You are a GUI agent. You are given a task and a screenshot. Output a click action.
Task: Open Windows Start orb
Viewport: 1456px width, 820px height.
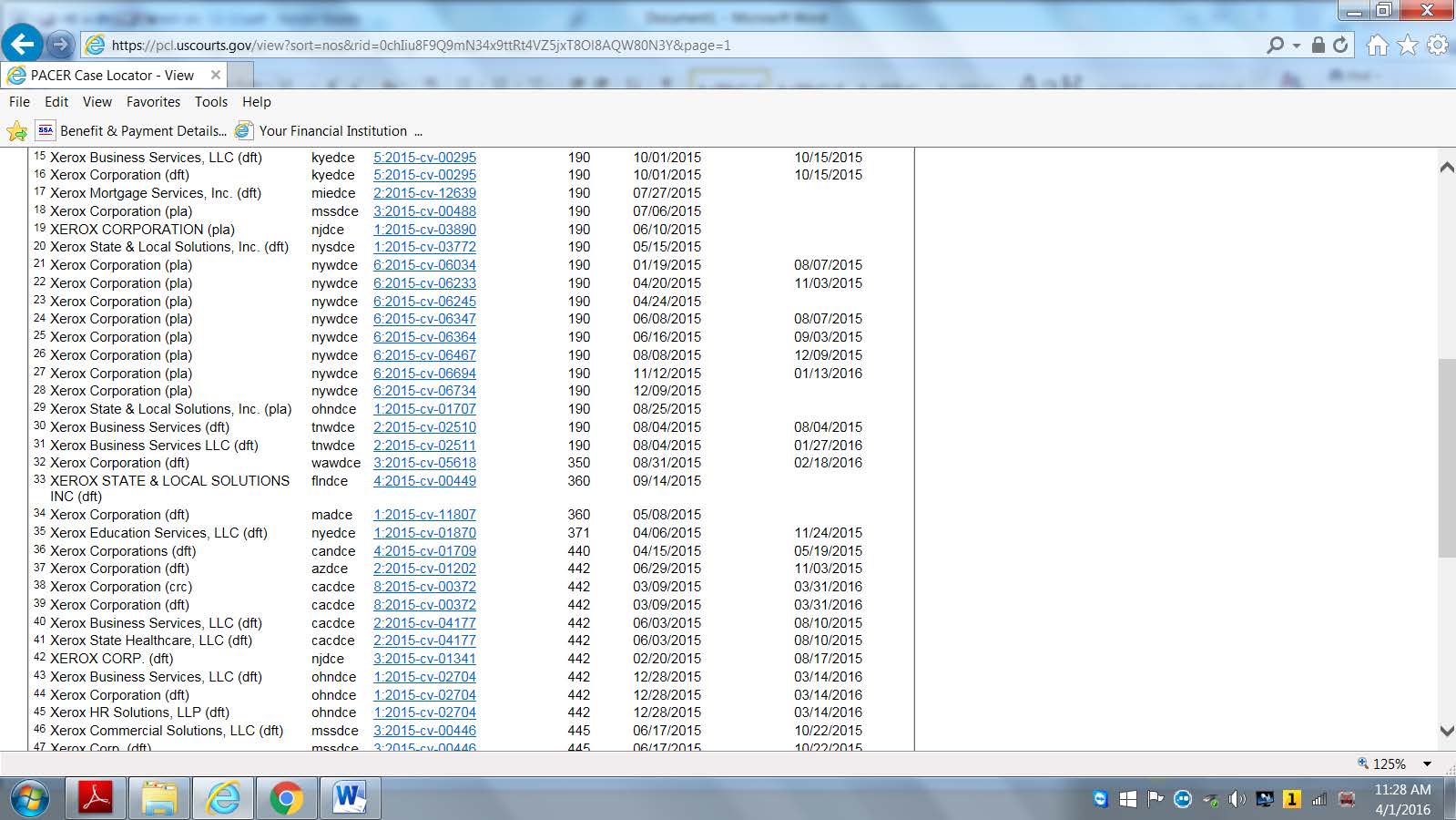pyautogui.click(x=29, y=799)
